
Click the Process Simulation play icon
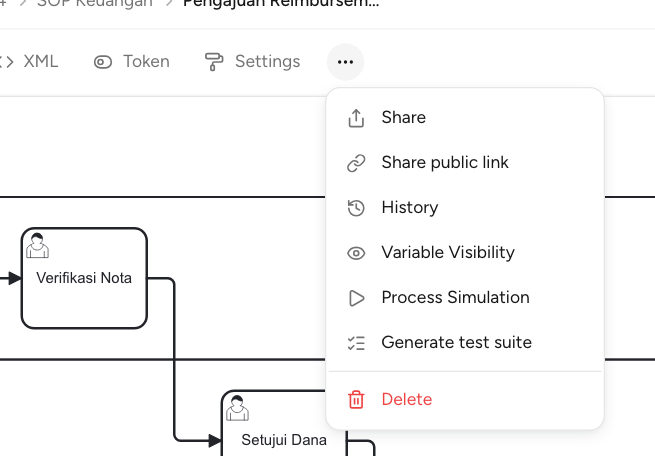point(356,298)
